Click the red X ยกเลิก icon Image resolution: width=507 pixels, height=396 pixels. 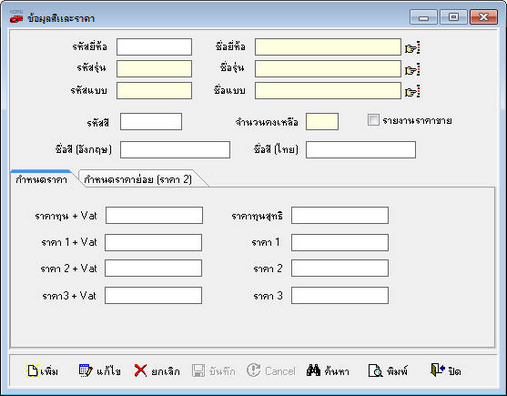[140, 370]
